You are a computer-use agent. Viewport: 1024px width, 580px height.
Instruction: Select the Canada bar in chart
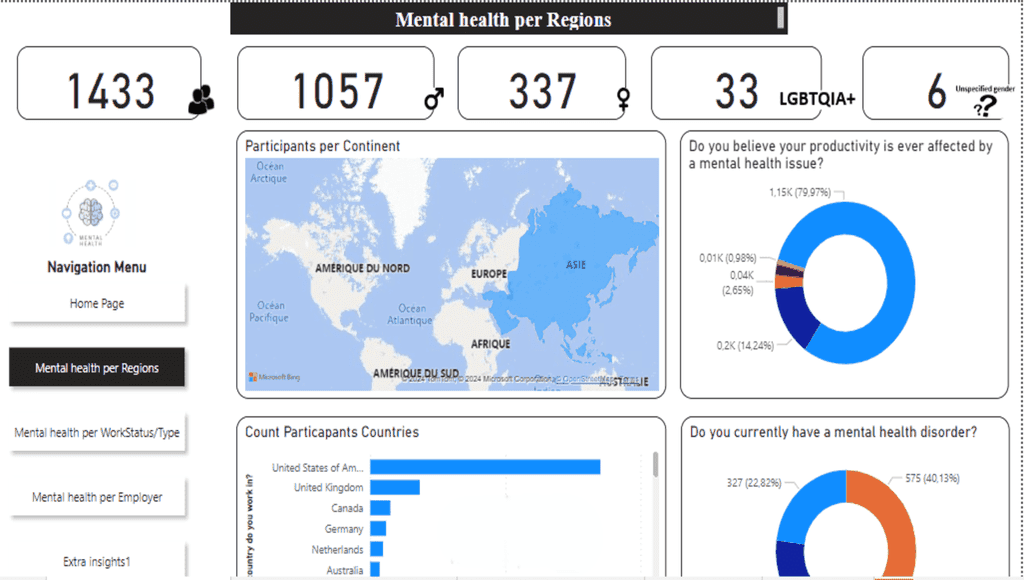pyautogui.click(x=380, y=508)
